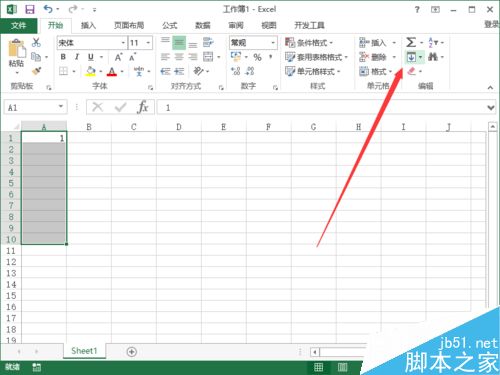
Task: Open the font color dropdown arrow
Action: tap(122, 71)
